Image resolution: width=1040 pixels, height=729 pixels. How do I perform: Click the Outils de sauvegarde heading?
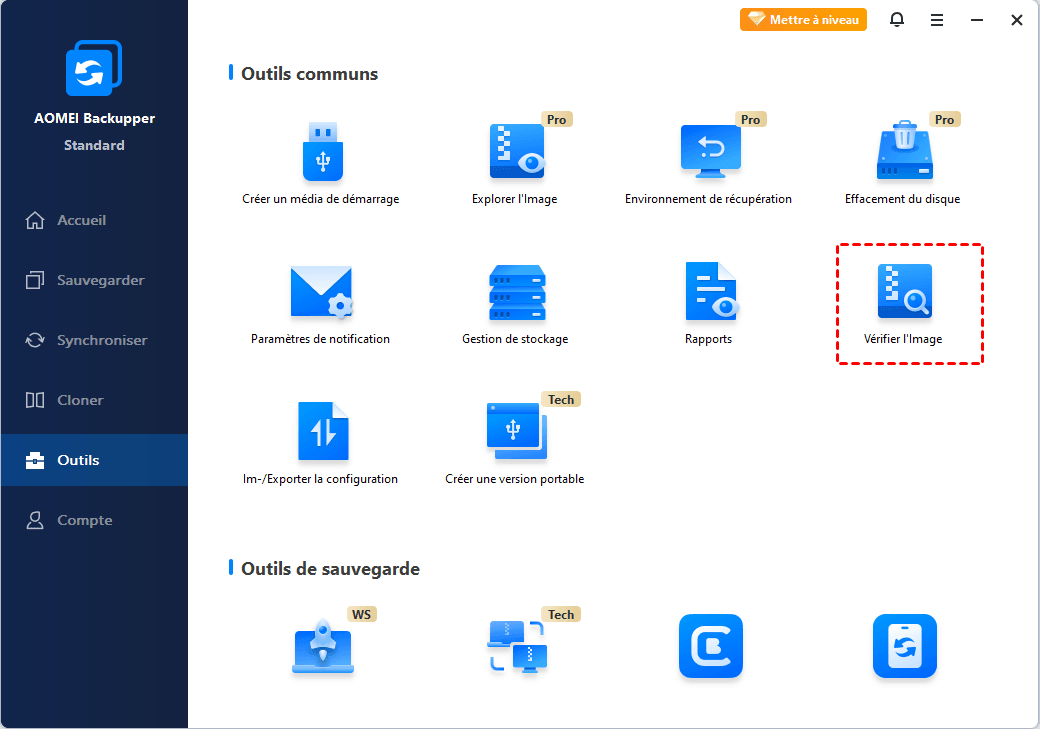click(x=330, y=568)
